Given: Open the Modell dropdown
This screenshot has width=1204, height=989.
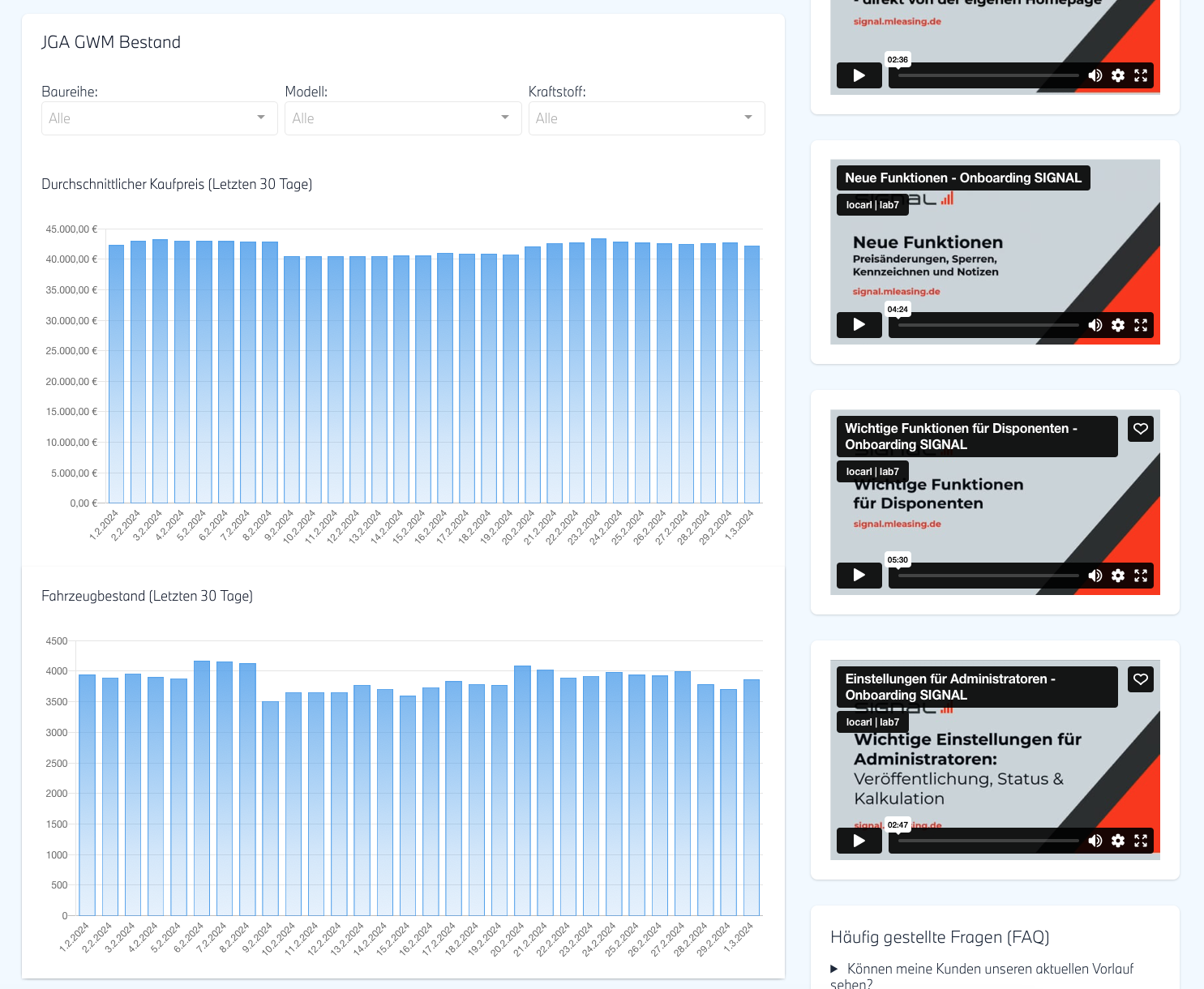Looking at the screenshot, I should point(402,118).
